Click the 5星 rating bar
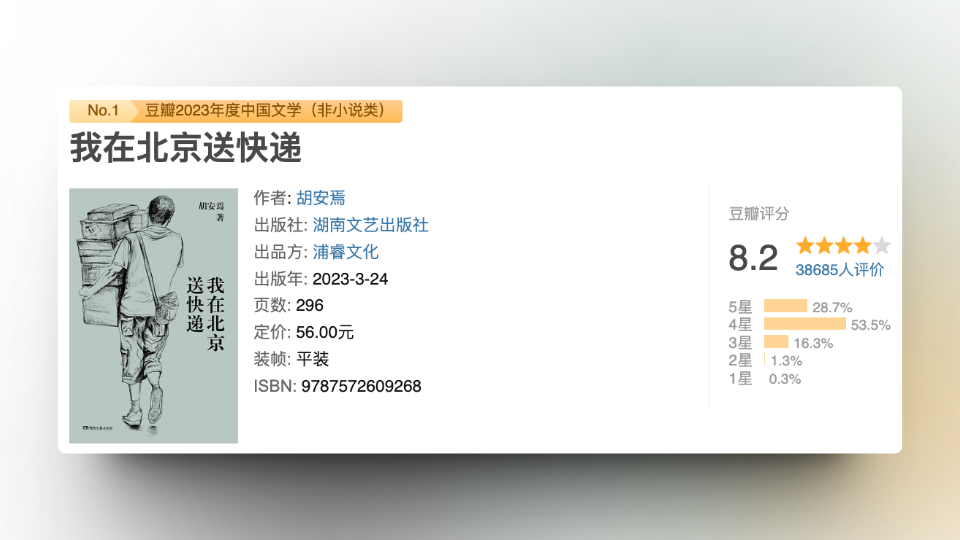 click(x=785, y=306)
